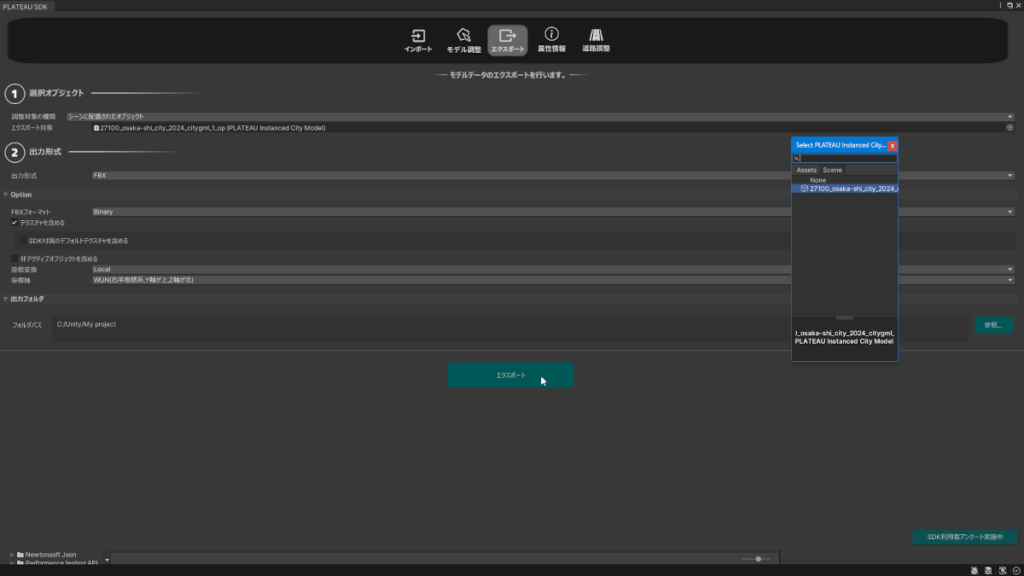
Task: Enable SDK付属のデフォルトテクスチャを含める checkbox
Action: click(23, 241)
